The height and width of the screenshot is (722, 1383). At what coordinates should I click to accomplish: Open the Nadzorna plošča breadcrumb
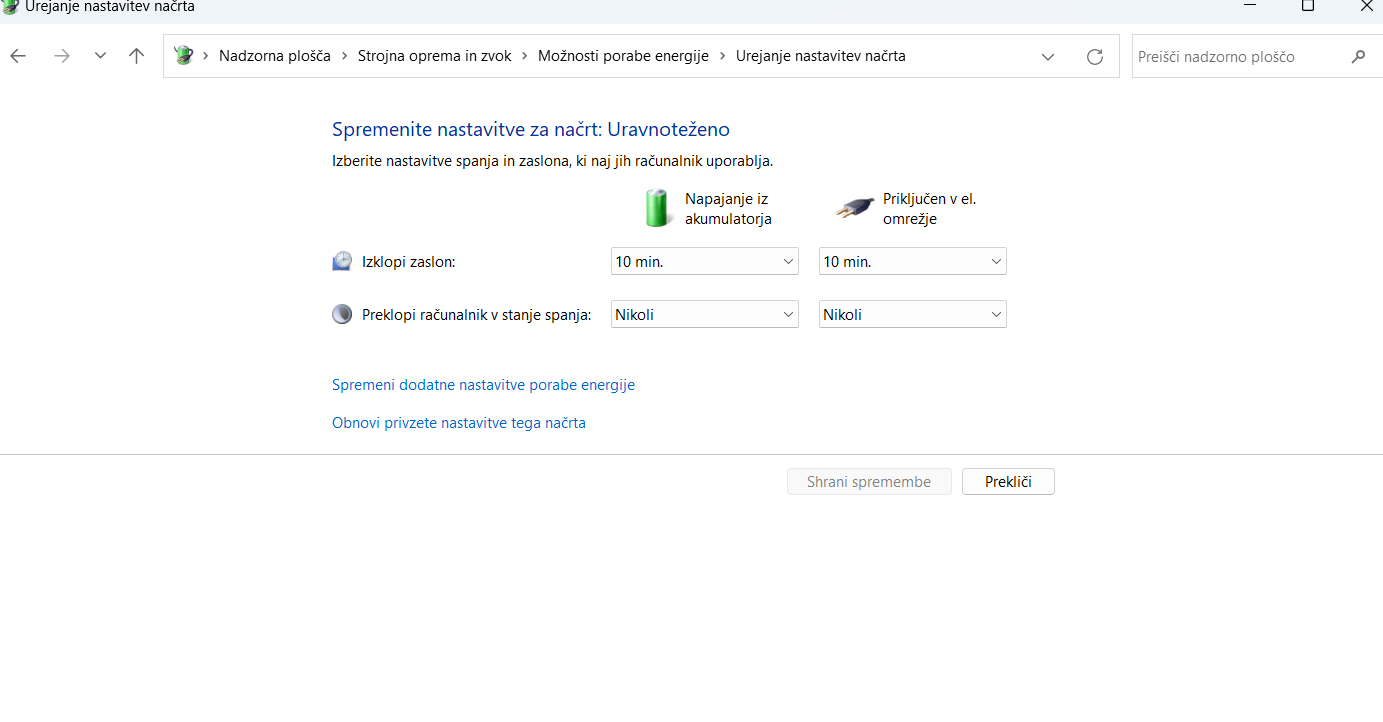click(x=275, y=56)
